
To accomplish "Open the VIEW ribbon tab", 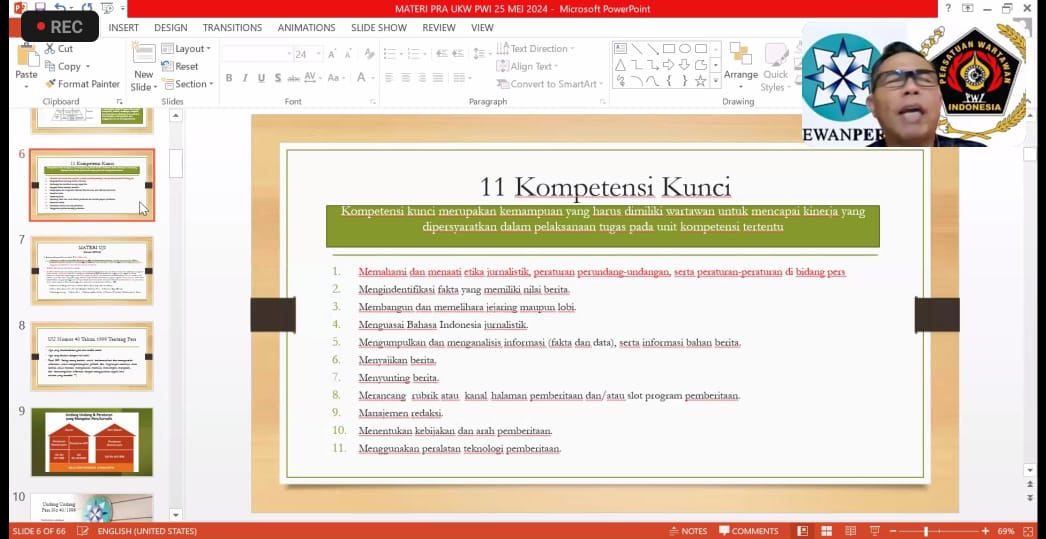I will [482, 27].
